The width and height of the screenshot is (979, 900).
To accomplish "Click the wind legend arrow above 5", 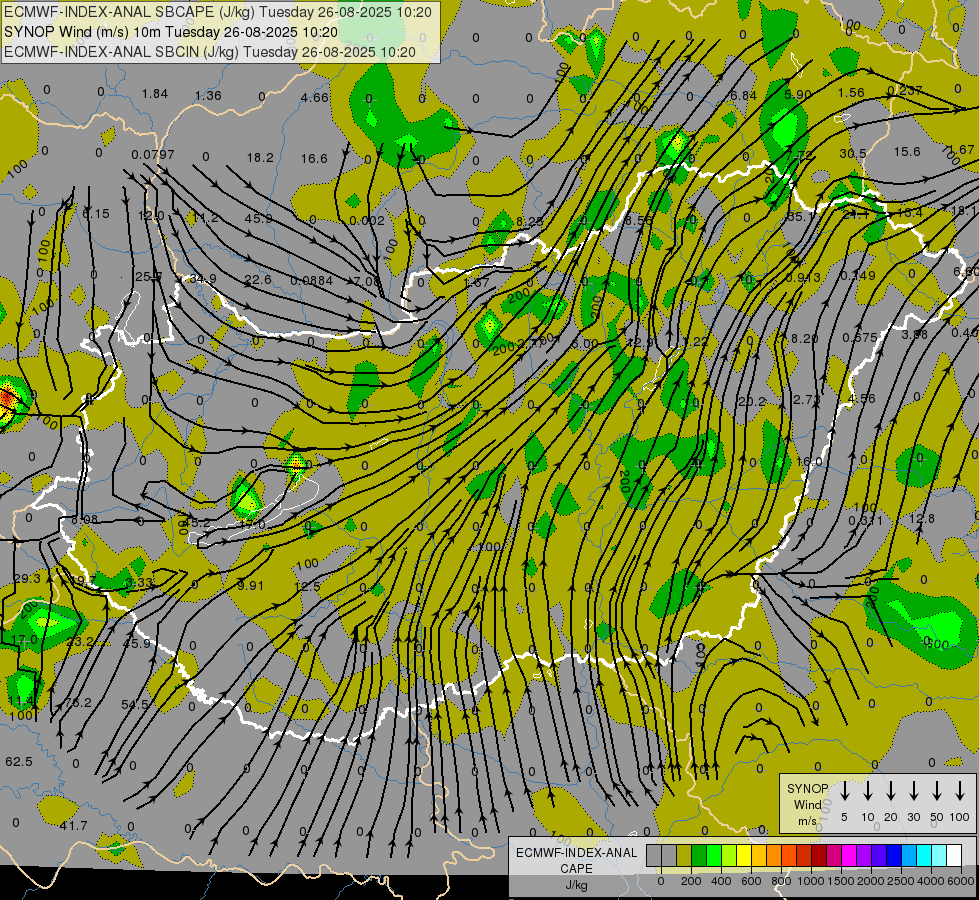I will (x=845, y=790).
